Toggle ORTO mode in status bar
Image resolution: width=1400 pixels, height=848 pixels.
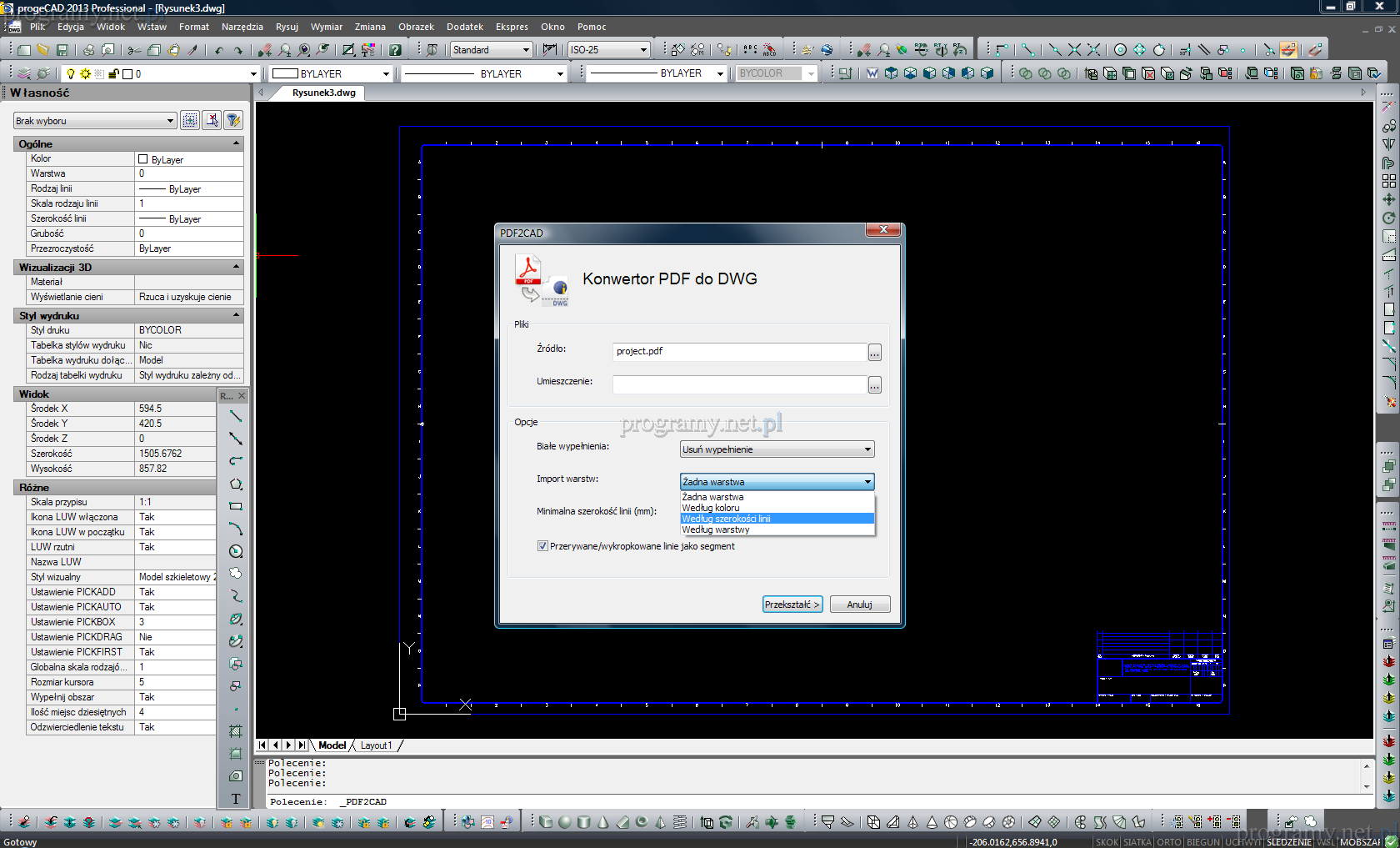[1169, 842]
